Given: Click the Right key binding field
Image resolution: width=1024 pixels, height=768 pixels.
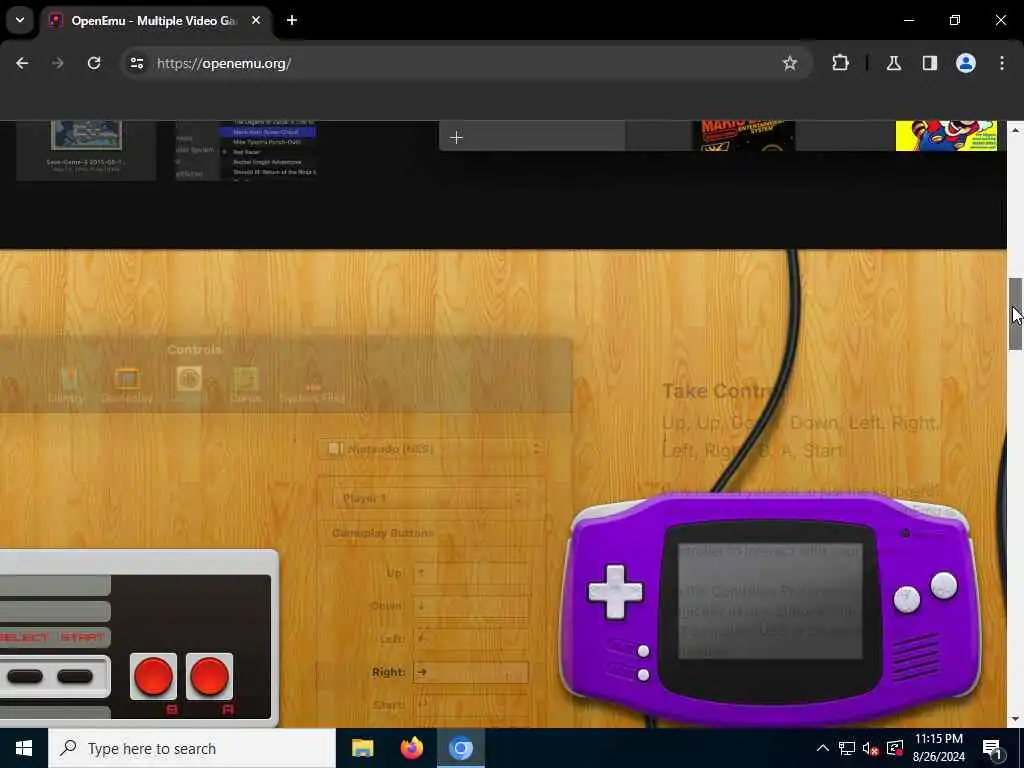Looking at the screenshot, I should point(471,672).
